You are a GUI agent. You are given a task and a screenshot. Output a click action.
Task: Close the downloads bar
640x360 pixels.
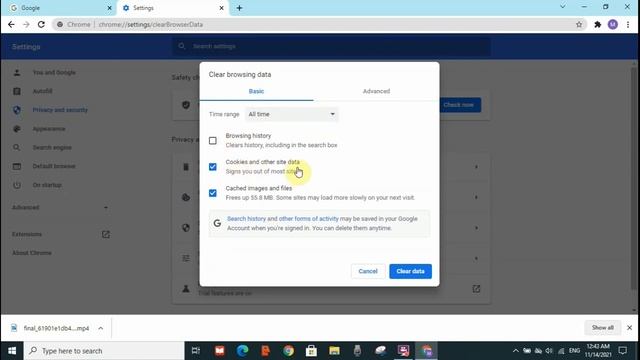pyautogui.click(x=629, y=328)
